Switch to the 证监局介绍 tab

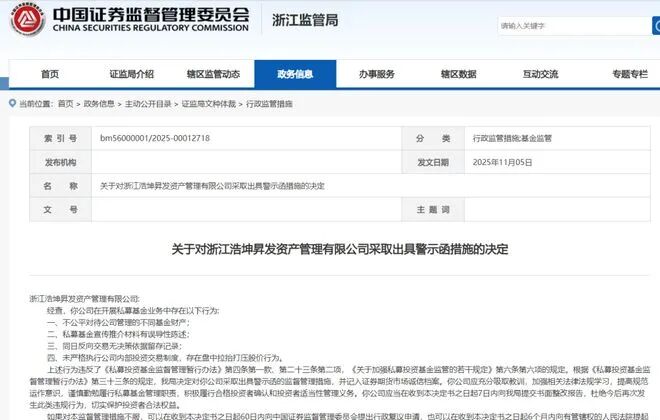(x=131, y=74)
